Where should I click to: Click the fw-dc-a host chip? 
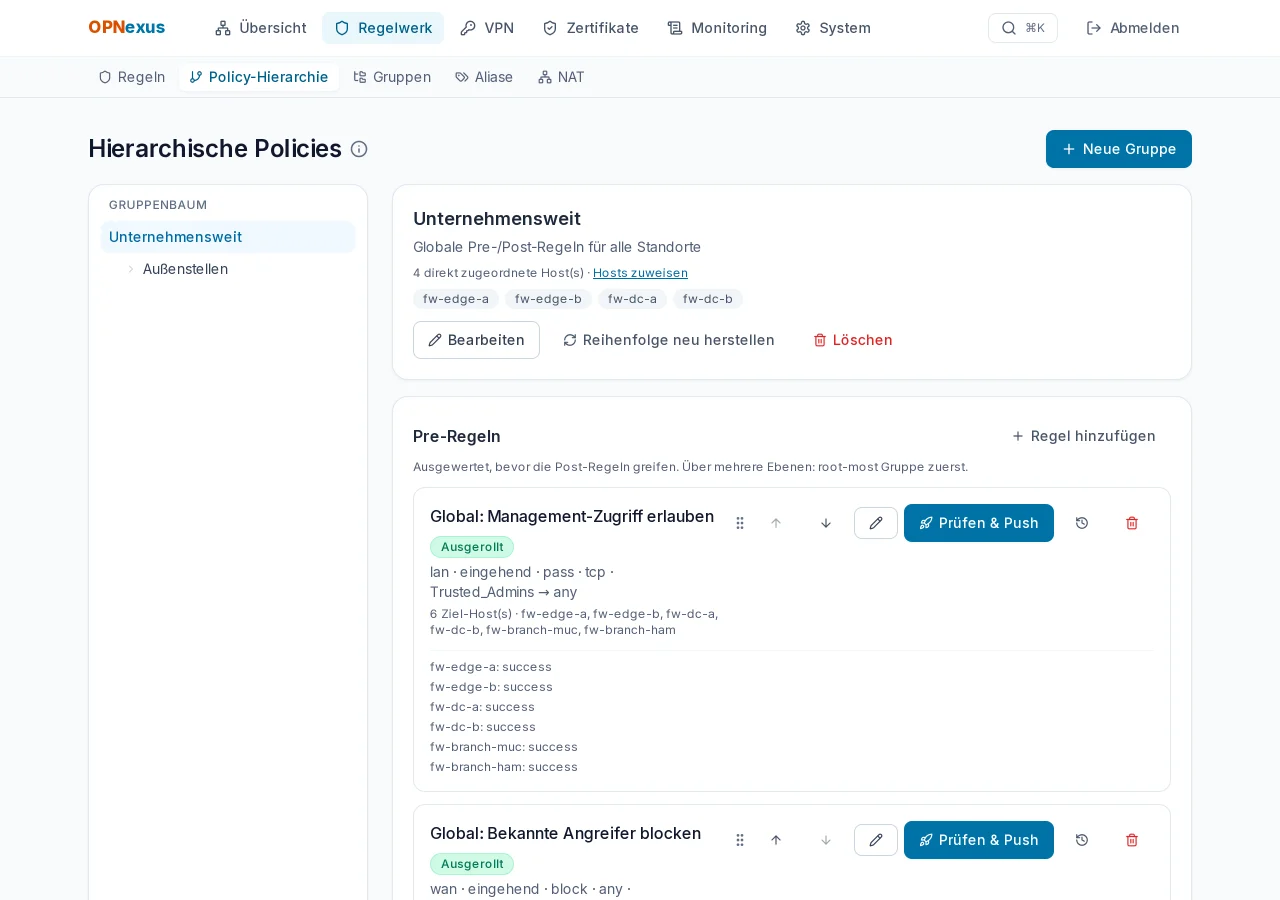[632, 299]
